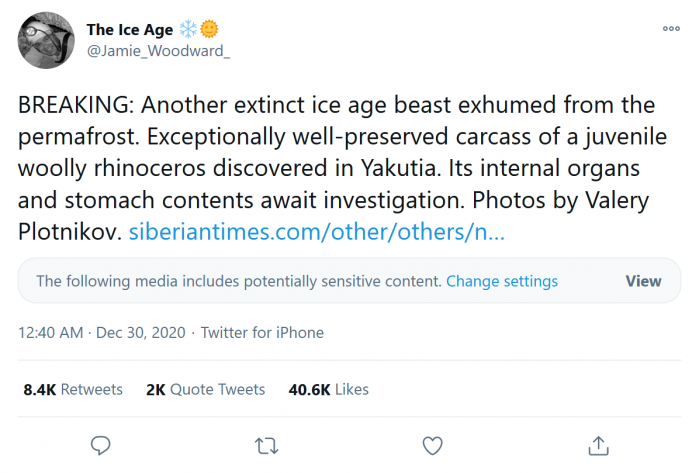Screen dimensions: 700x473
Task: Click The Ice Age profile avatar
Action: tap(45, 41)
